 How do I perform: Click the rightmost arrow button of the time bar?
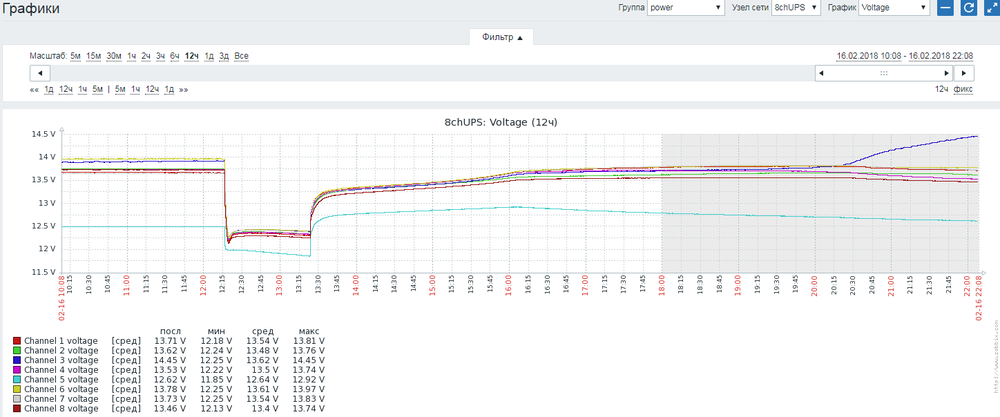pos(963,73)
